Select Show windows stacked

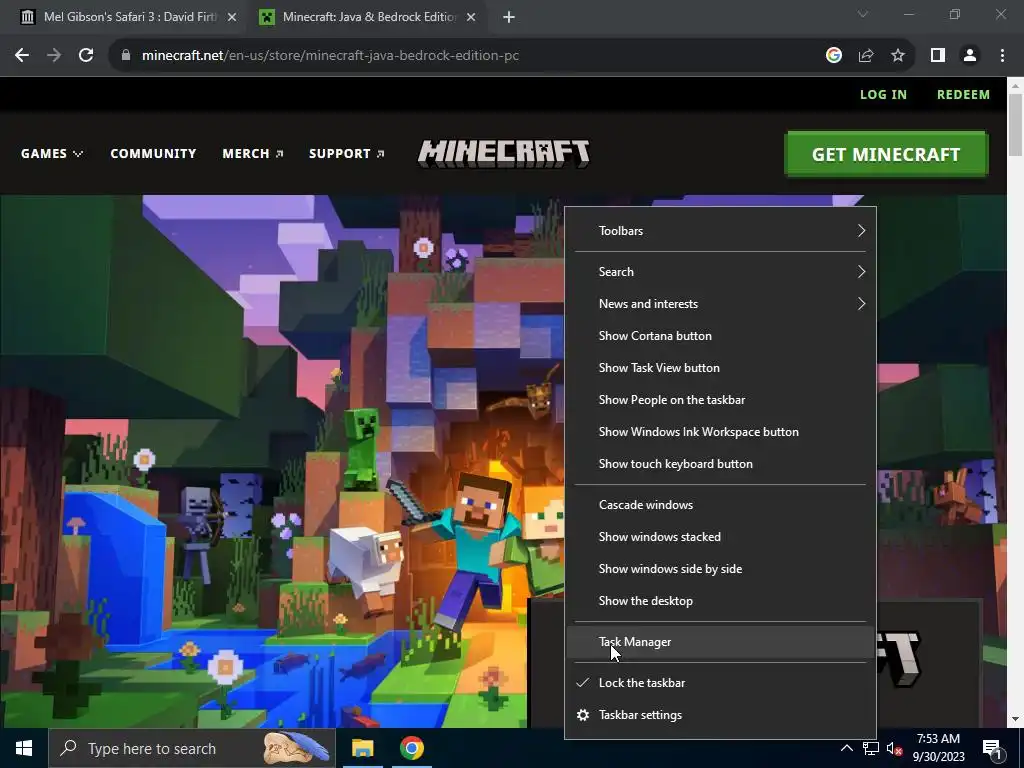tap(720, 537)
